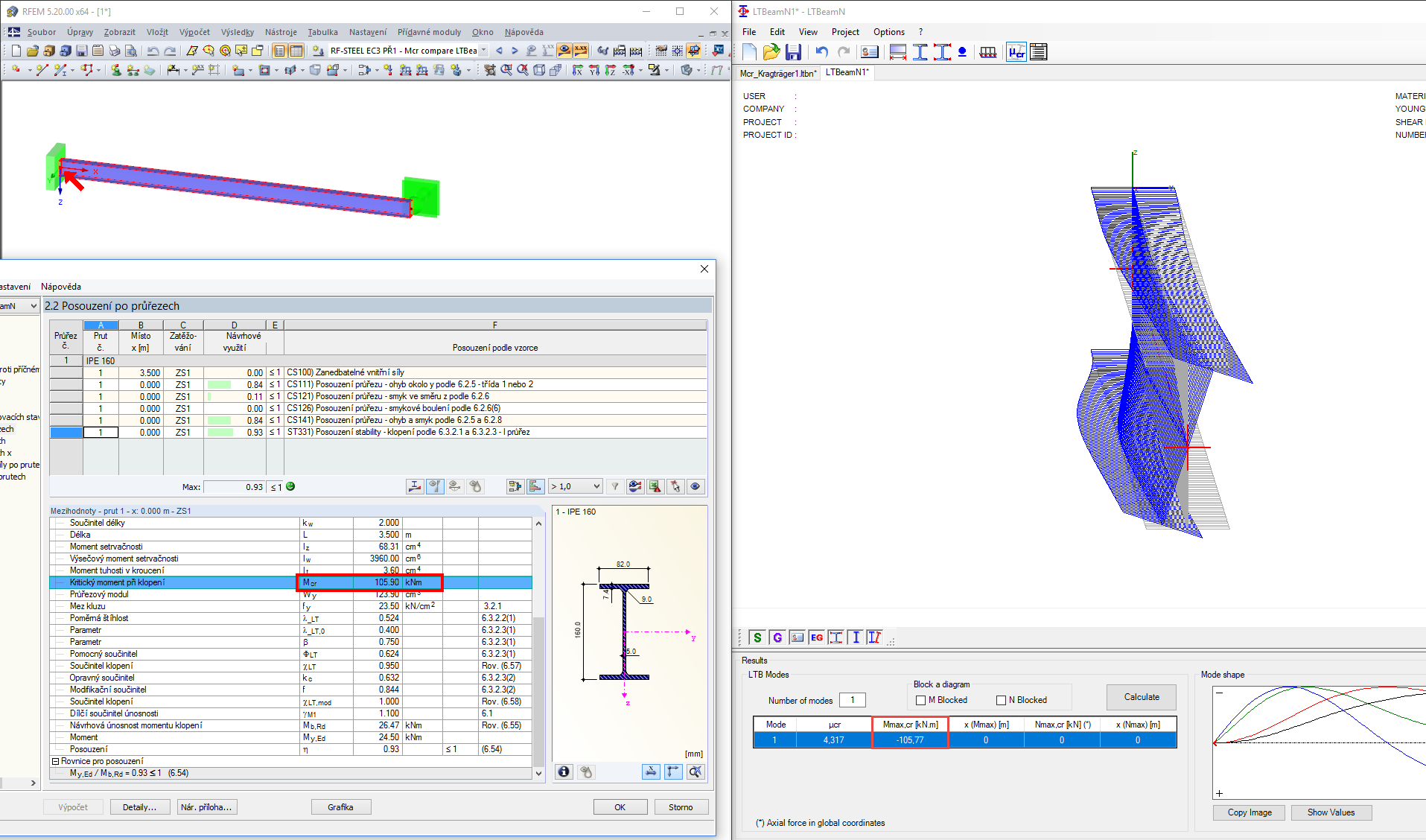Click the Show Values button

pyautogui.click(x=1331, y=812)
